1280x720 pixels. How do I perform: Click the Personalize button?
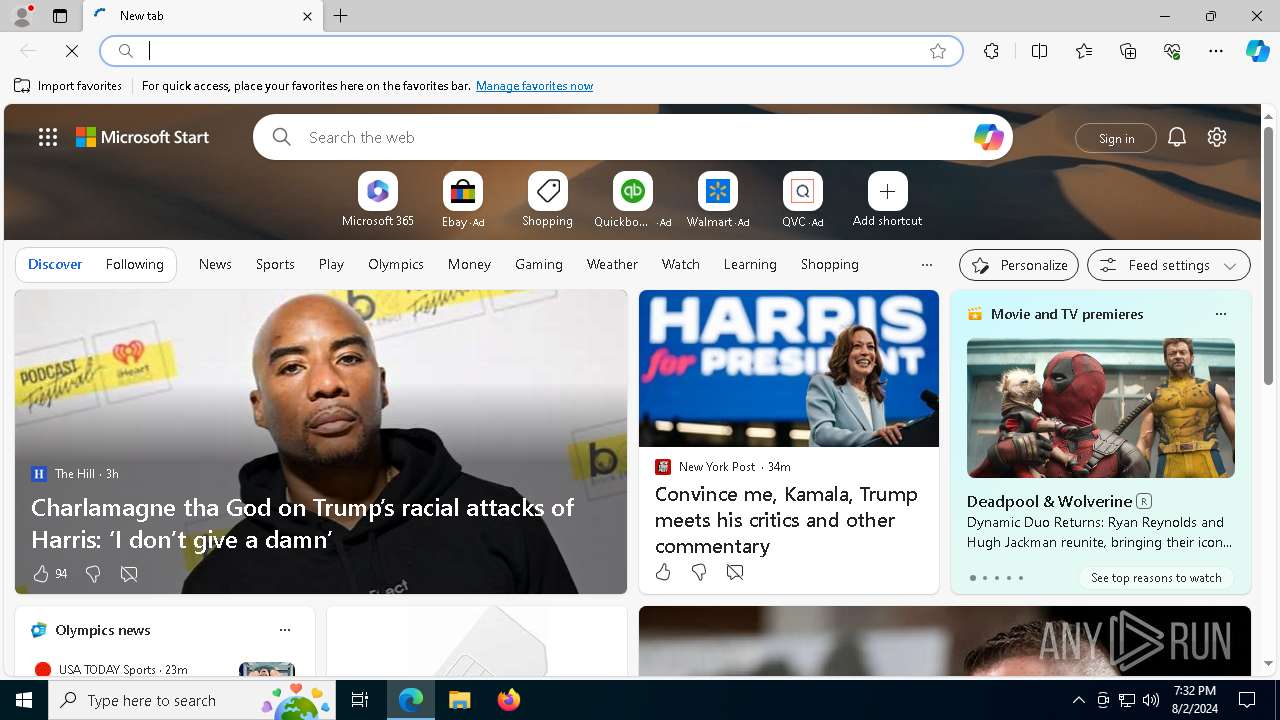click(1019, 265)
